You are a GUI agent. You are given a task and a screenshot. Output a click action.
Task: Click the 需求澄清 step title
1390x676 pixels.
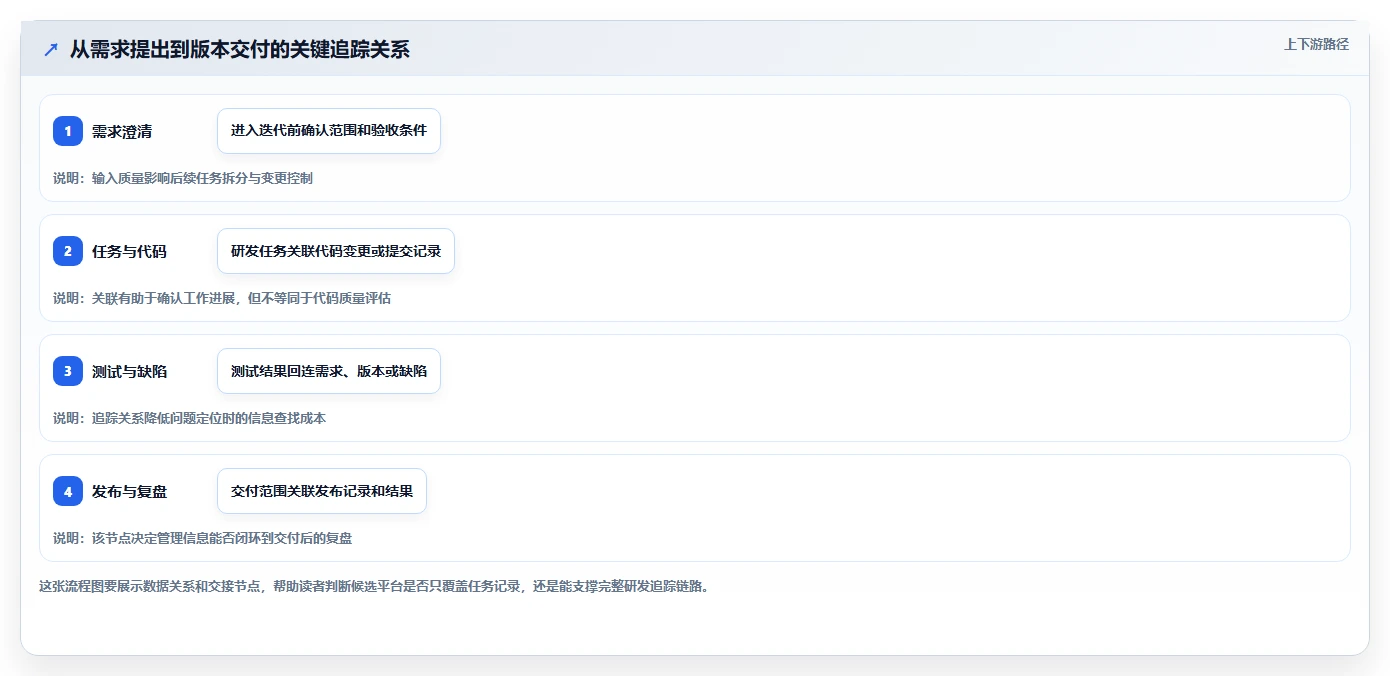[x=122, y=131]
